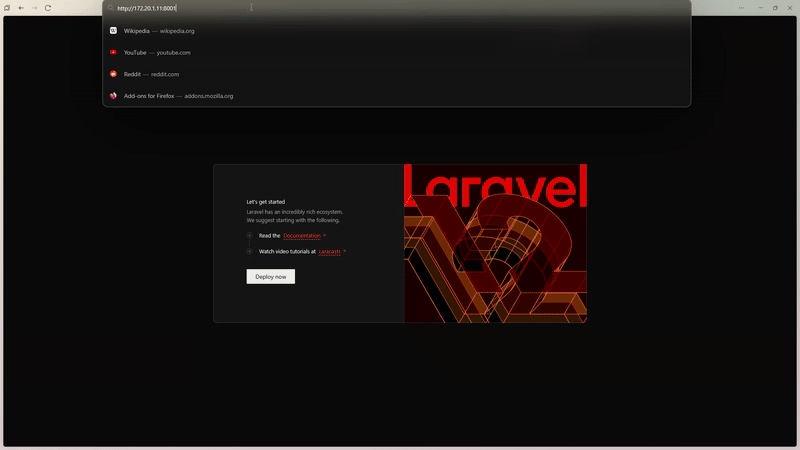Click the browser forward arrow
Screen dimensions: 800x450
(x=34, y=8)
